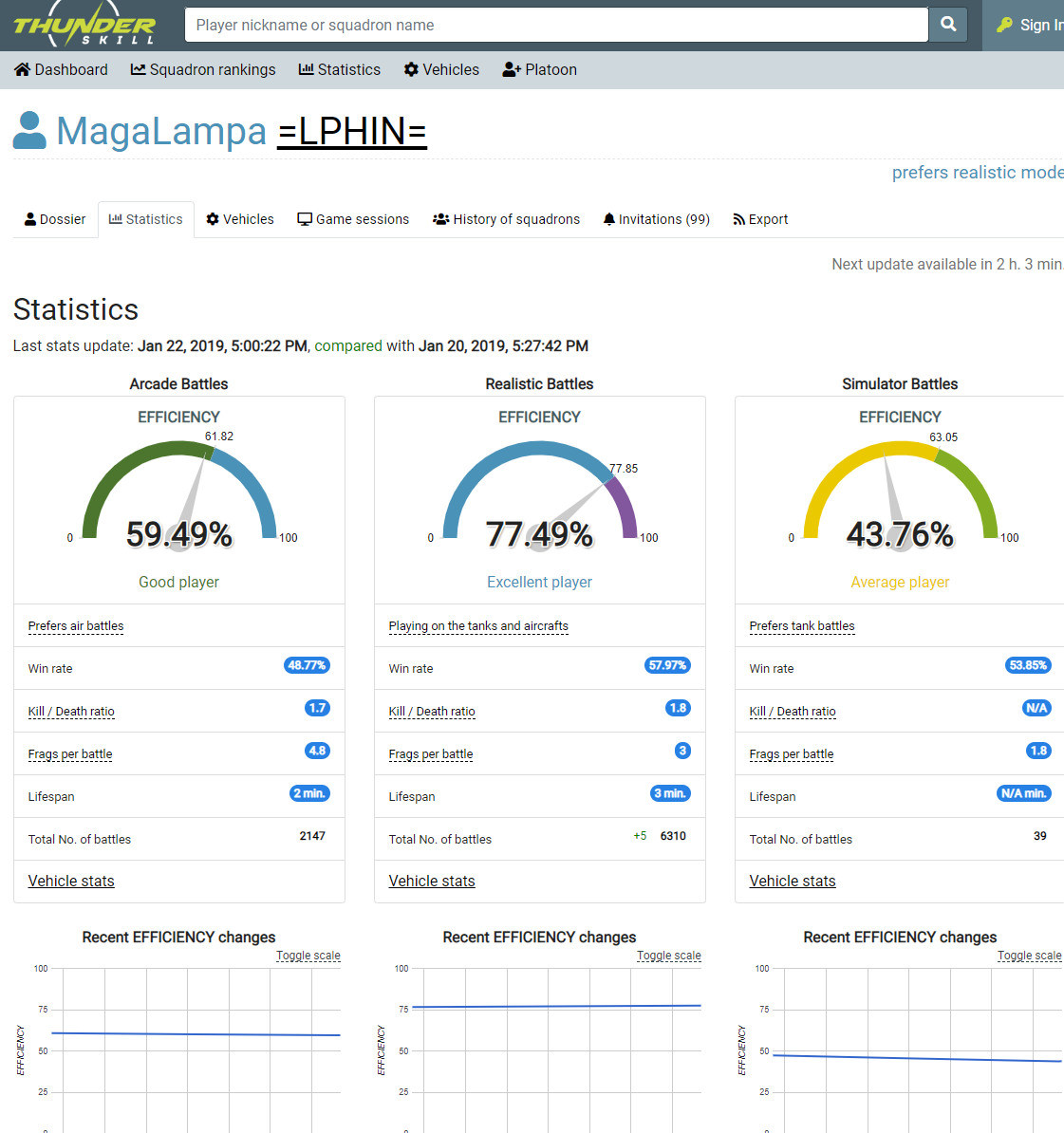1064x1133 pixels.
Task: Click the Simulator win rate 53.85% badge
Action: pyautogui.click(x=1029, y=665)
